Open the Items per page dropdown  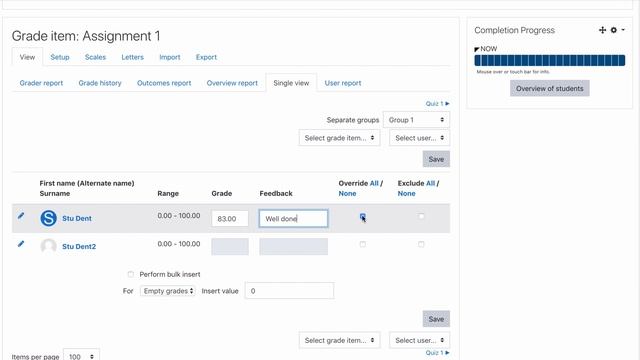(81, 356)
